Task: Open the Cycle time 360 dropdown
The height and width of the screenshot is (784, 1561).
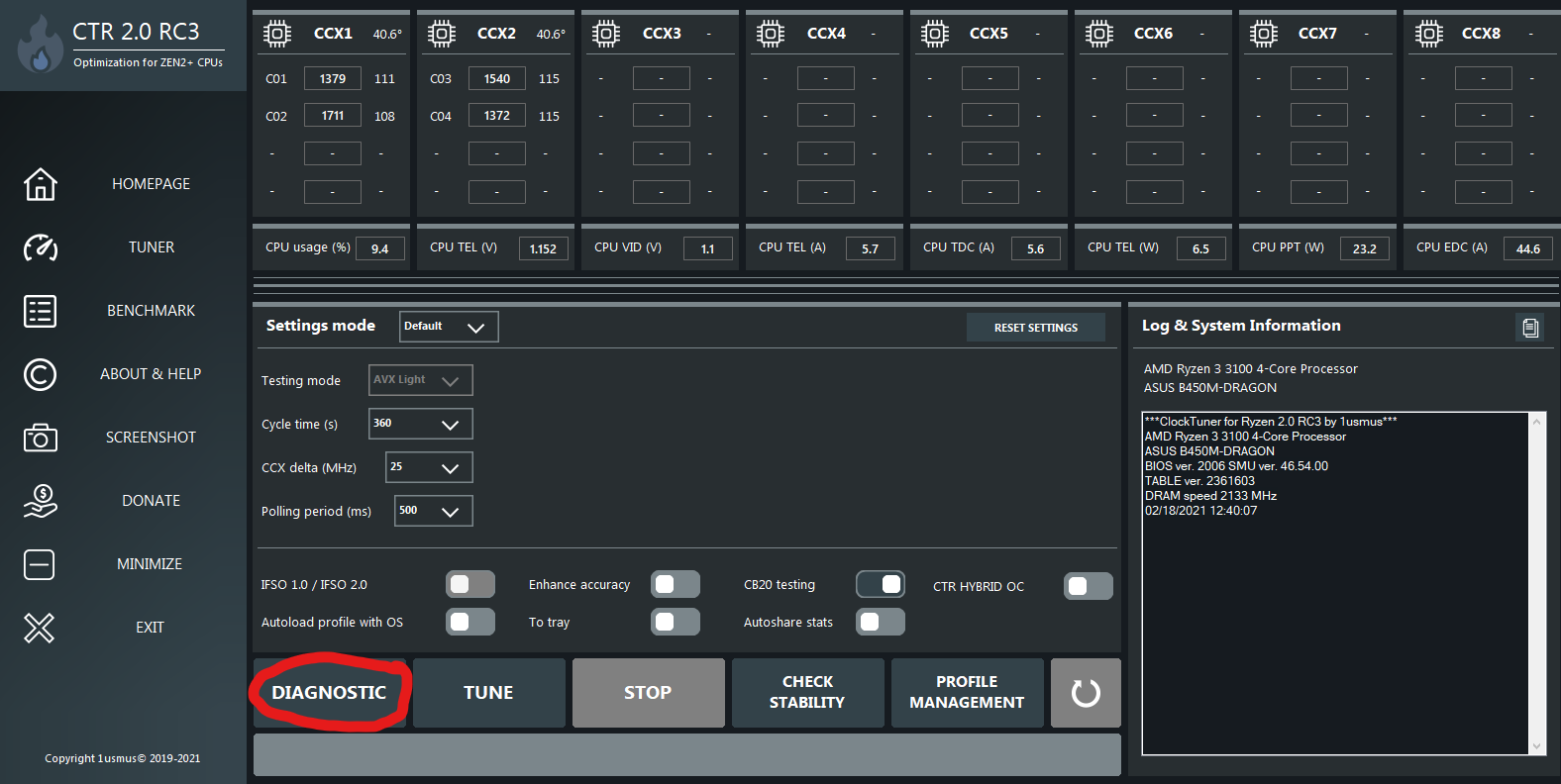Action: [x=421, y=424]
